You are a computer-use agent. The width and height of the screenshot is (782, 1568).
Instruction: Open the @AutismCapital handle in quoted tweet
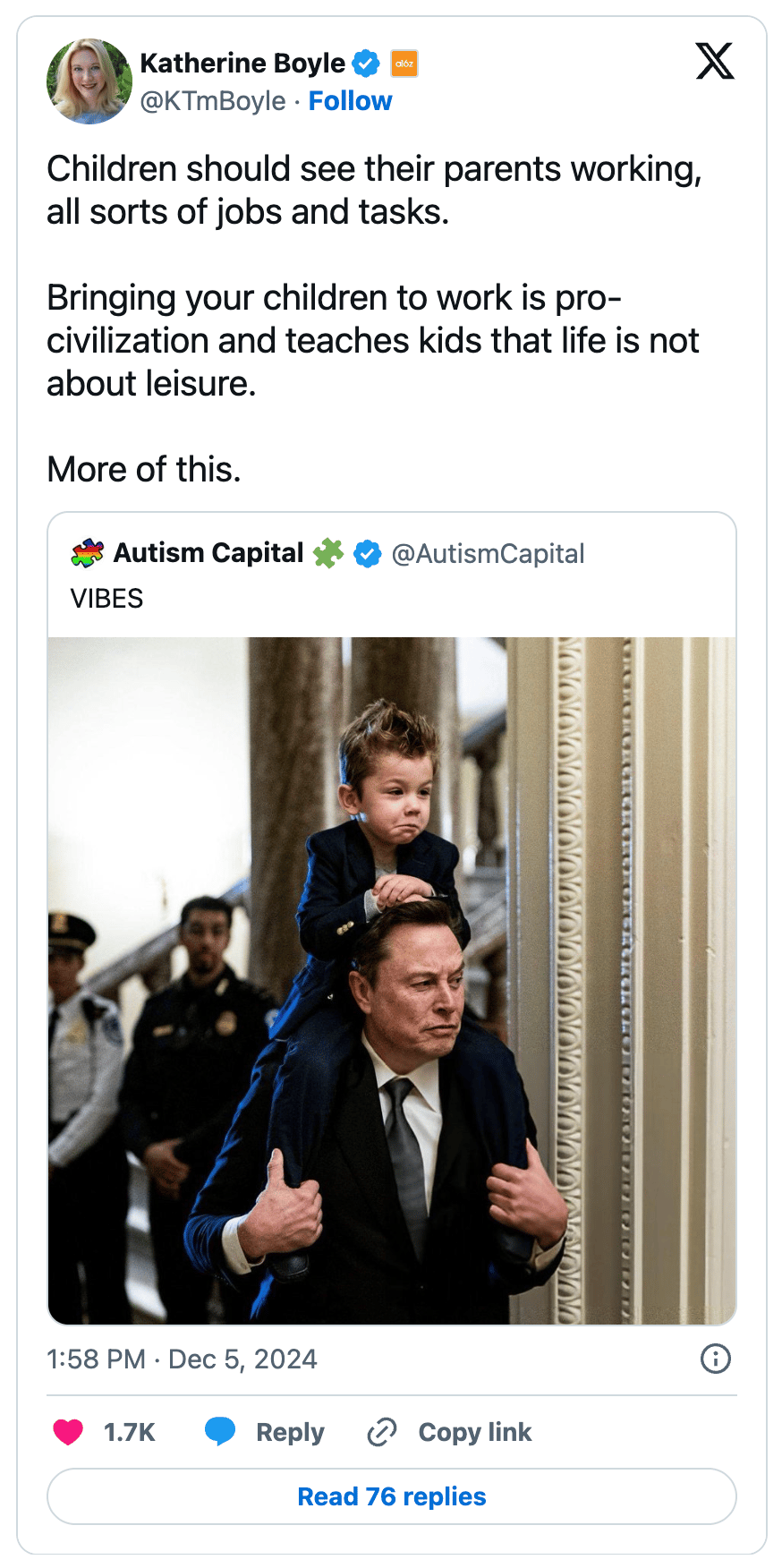(488, 554)
